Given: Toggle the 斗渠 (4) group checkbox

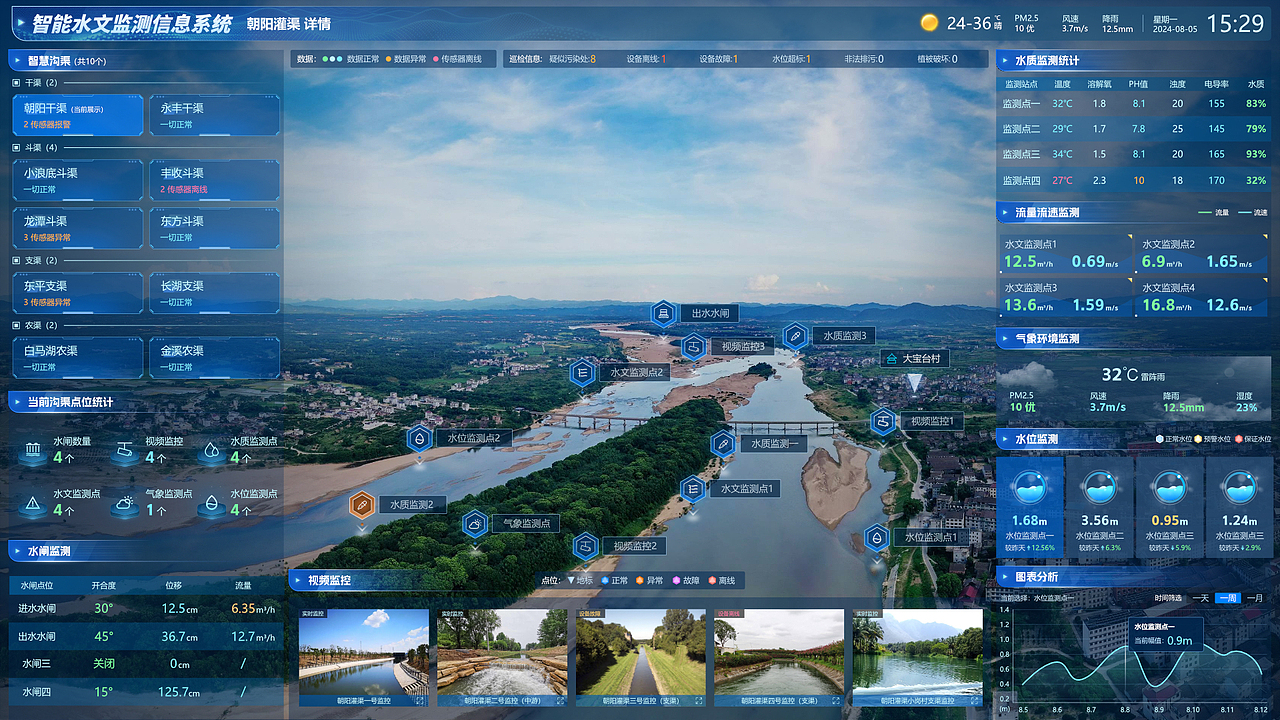Looking at the screenshot, I should pos(16,148).
